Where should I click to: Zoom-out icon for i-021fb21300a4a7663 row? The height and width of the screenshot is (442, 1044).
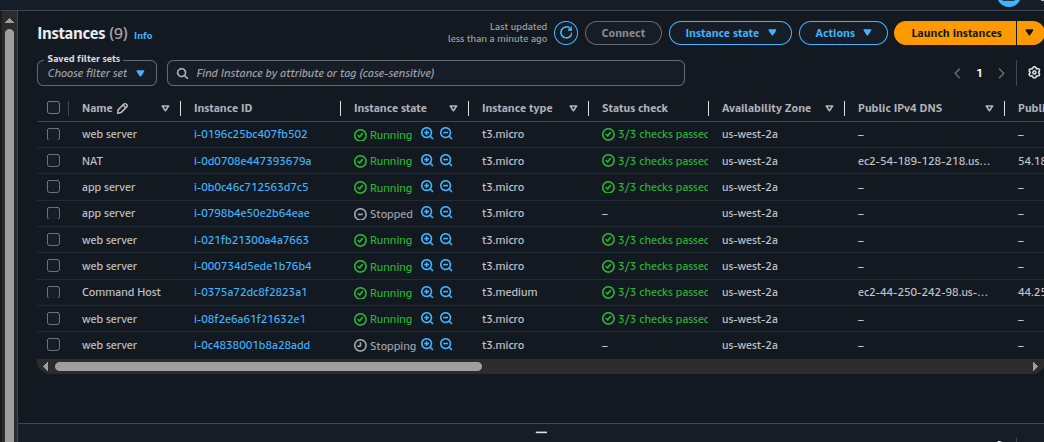pos(446,239)
